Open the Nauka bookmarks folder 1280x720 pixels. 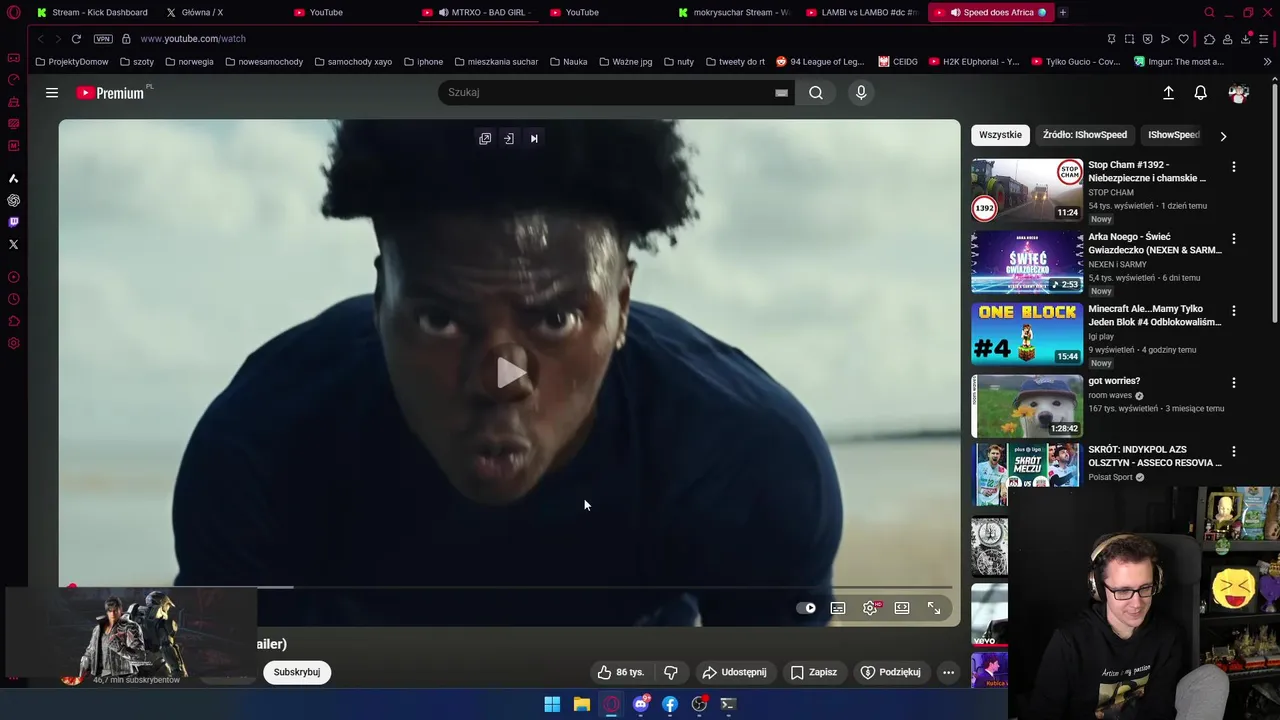(568, 62)
